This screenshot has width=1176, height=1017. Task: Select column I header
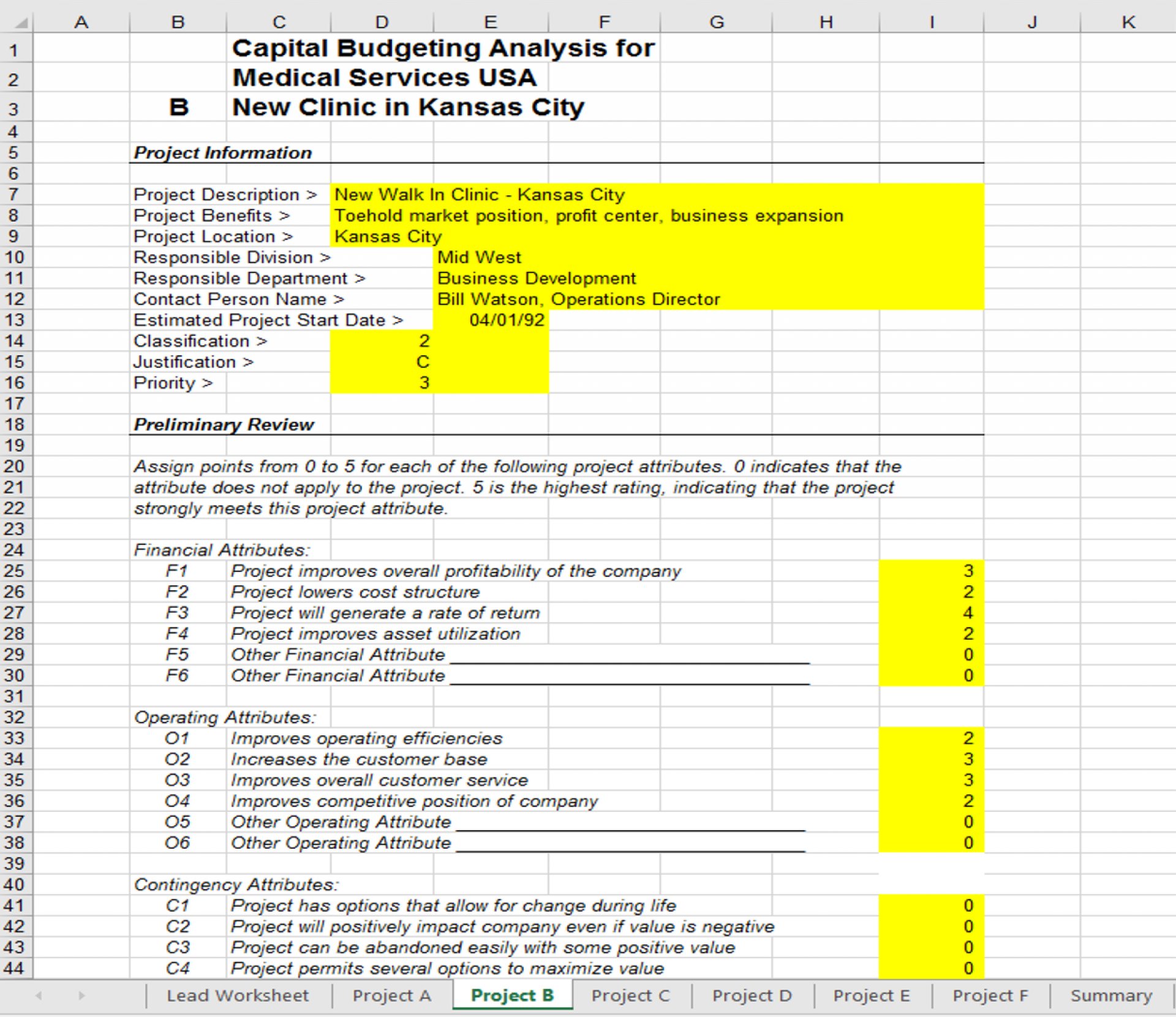point(931,22)
